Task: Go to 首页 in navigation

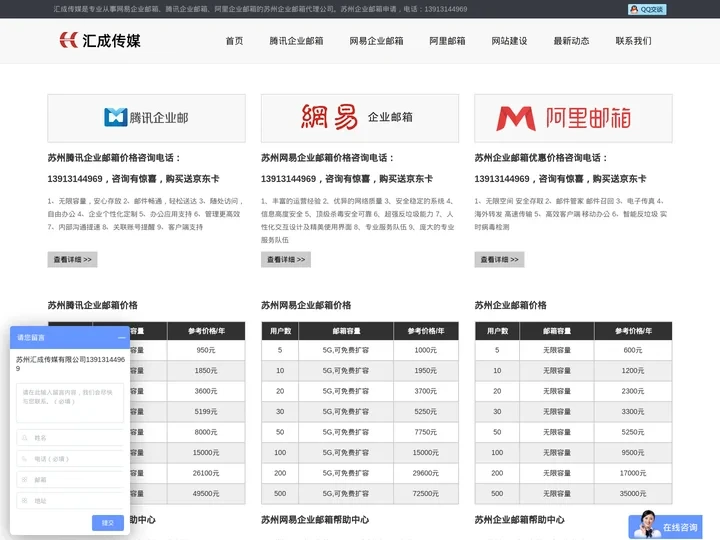Action: pos(234,41)
